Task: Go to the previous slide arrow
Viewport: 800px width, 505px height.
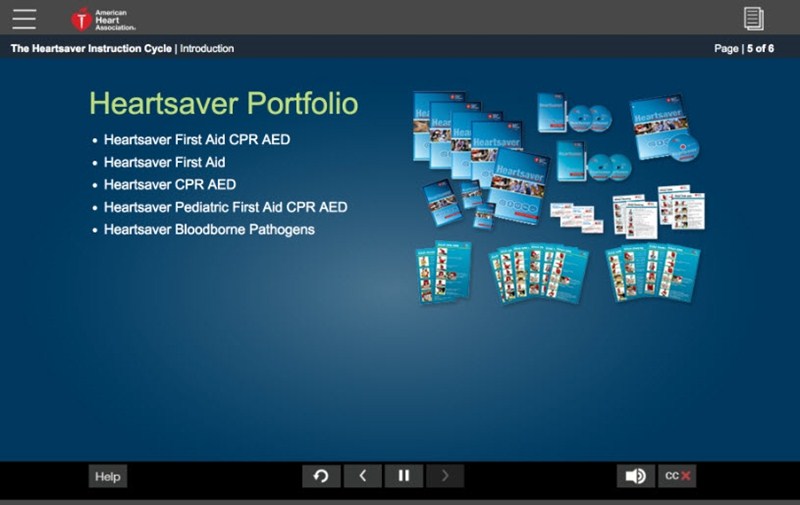Action: 362,476
